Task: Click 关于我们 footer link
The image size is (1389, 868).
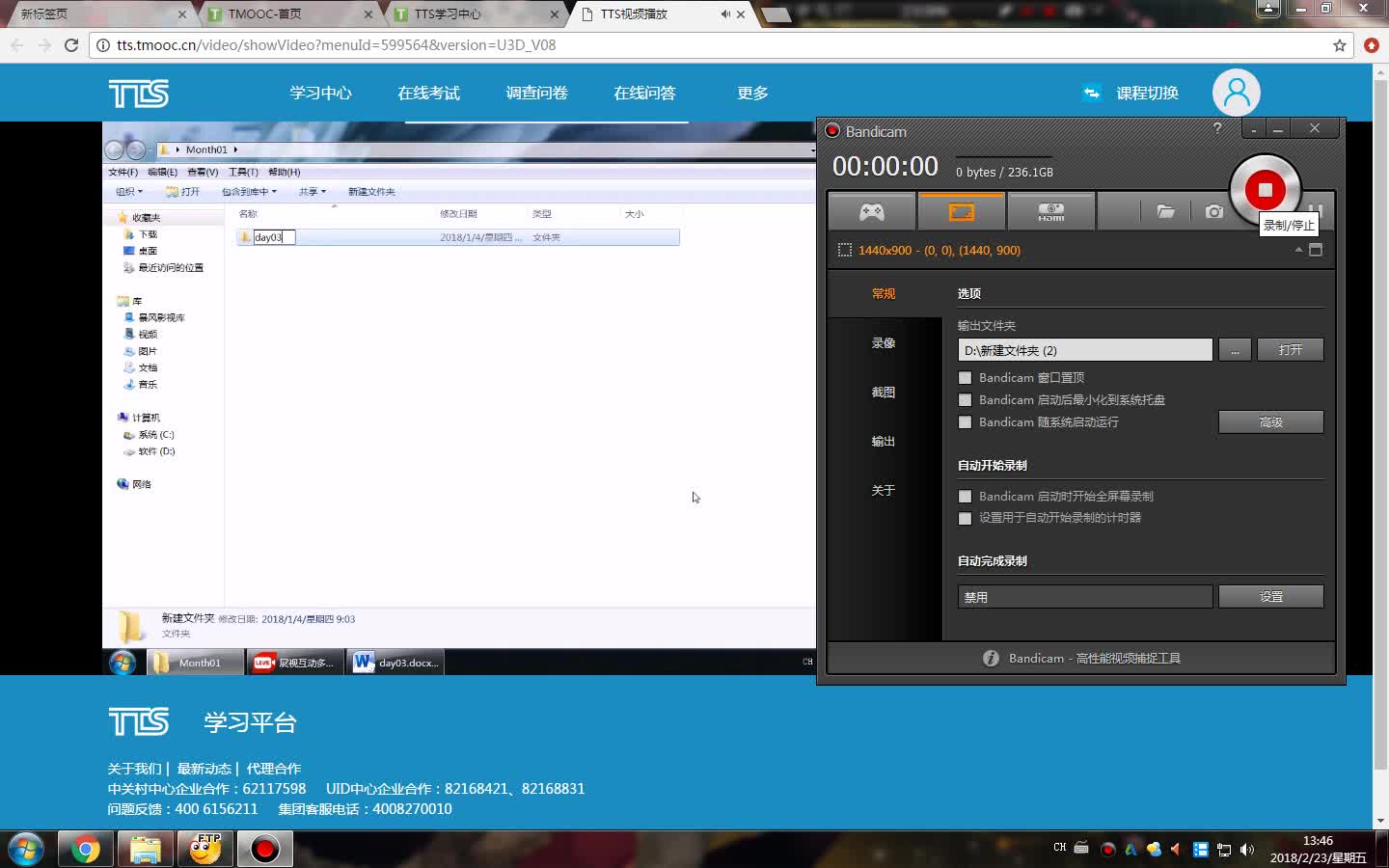Action: click(135, 769)
